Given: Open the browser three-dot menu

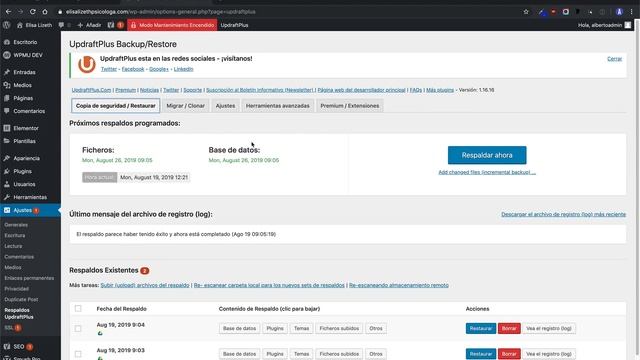Looking at the screenshot, I should coord(631,12).
